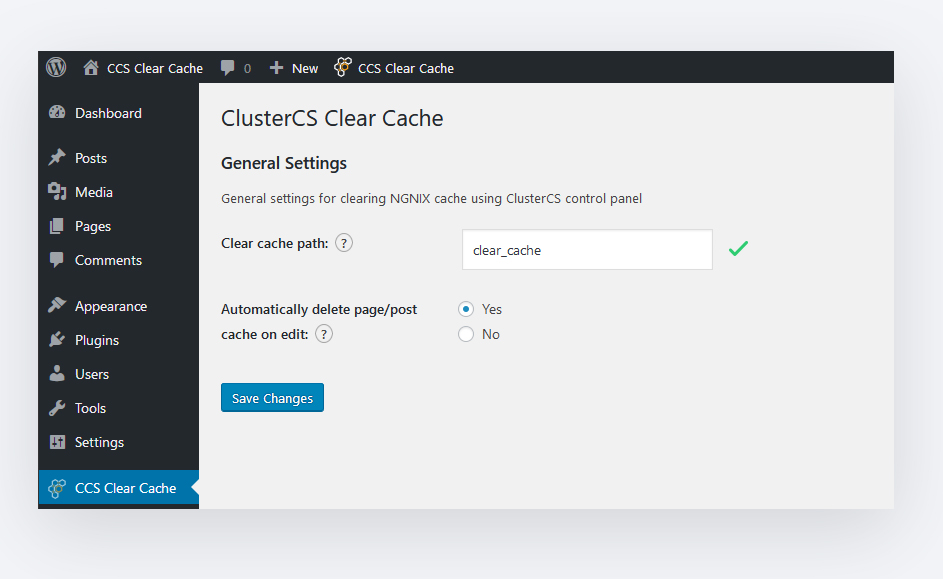Open the comments bubble icon in admin bar
Image resolution: width=943 pixels, height=579 pixels.
coord(227,68)
